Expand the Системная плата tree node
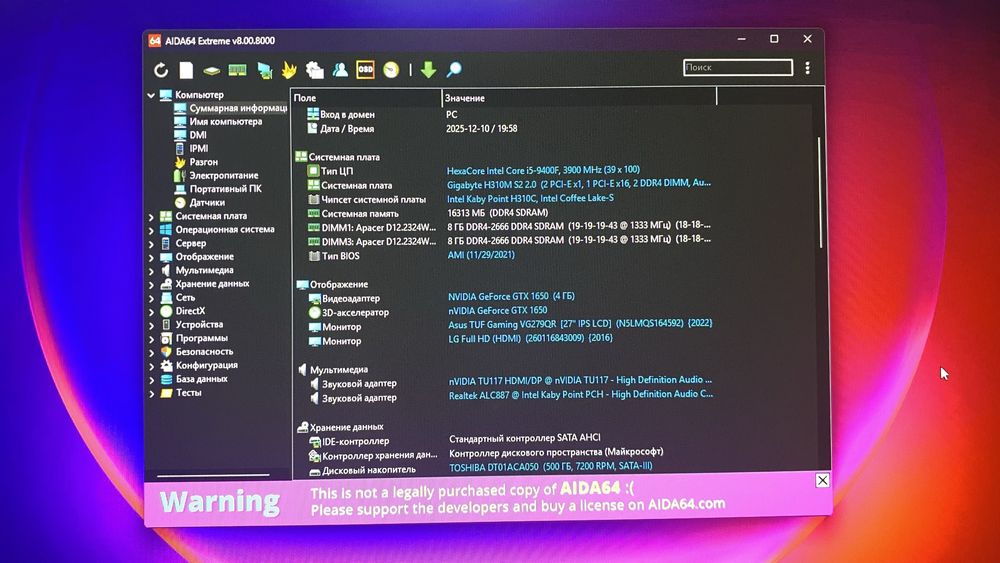This screenshot has width=1000, height=563. click(151, 217)
